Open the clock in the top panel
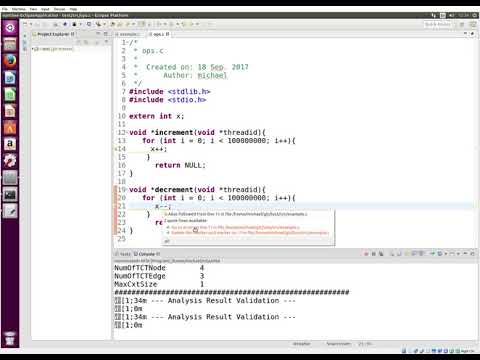This screenshot has height=360, width=480. pyautogui.click(x=463, y=15)
